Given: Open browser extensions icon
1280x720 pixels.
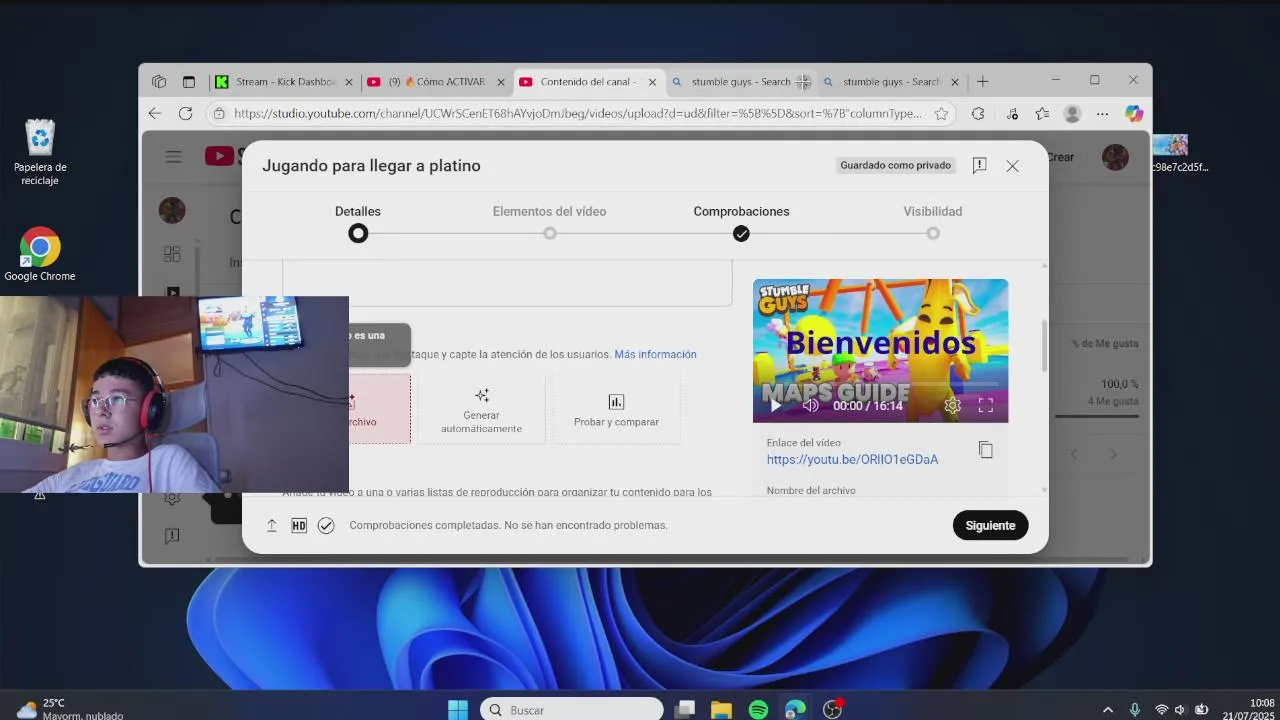Looking at the screenshot, I should (978, 114).
